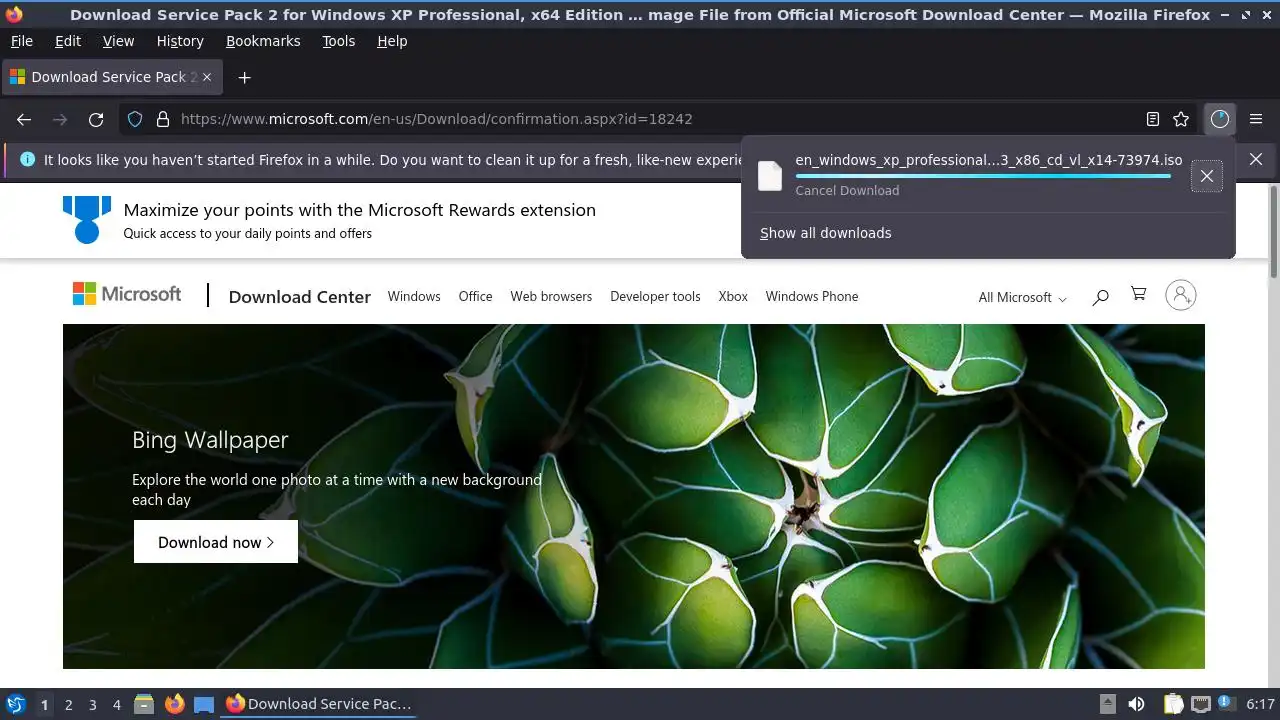
Task: Open the History menu
Action: (180, 41)
